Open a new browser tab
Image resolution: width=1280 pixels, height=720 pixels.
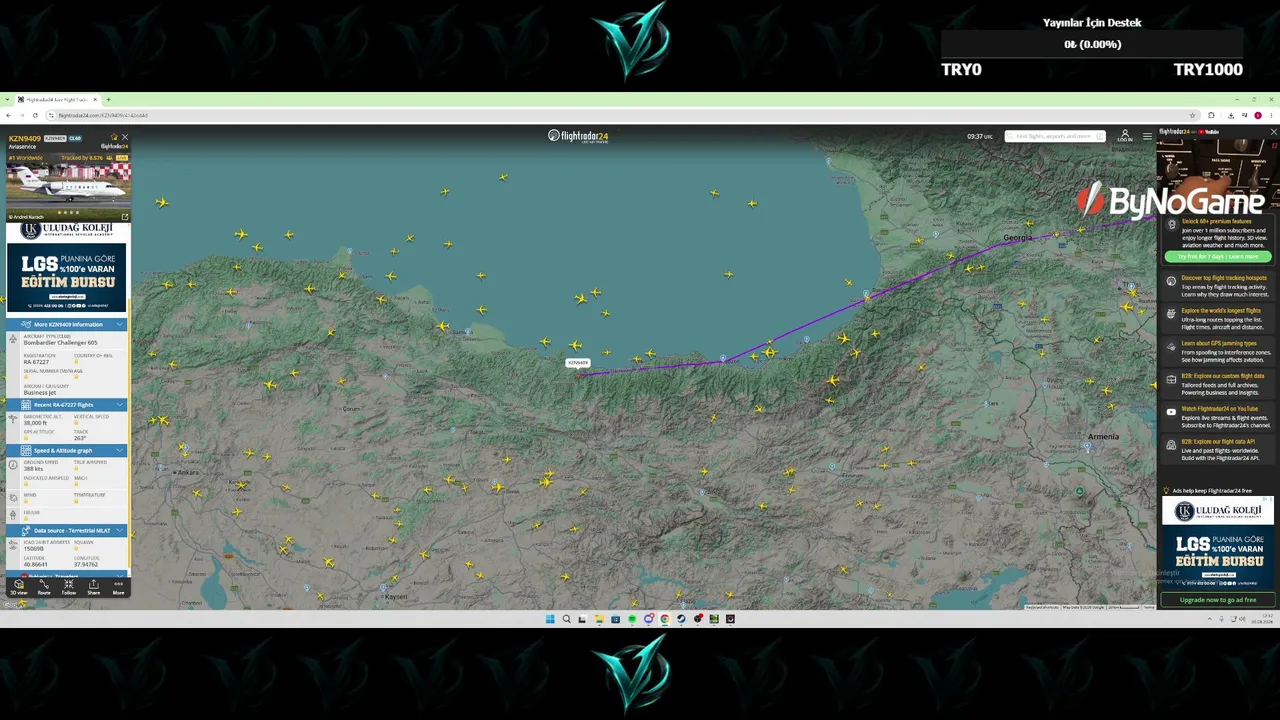click(x=108, y=100)
